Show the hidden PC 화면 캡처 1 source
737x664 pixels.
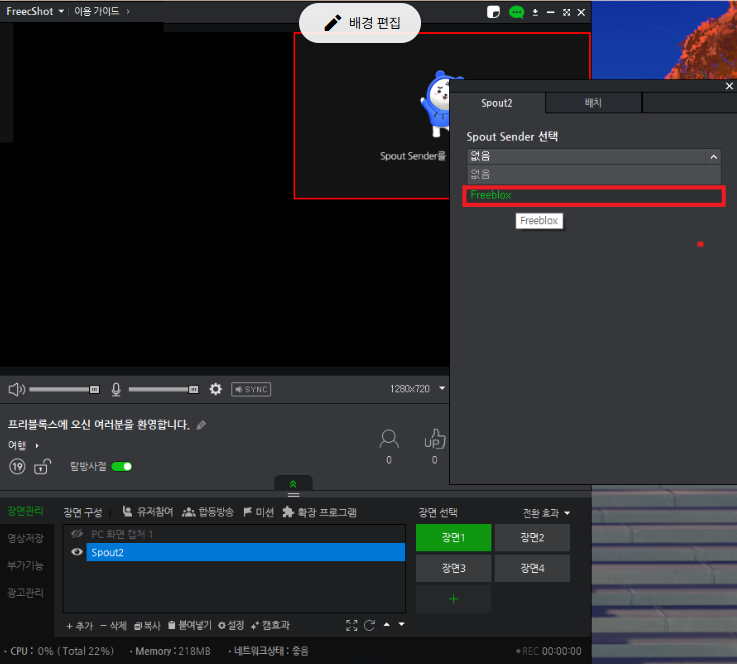(x=77, y=534)
